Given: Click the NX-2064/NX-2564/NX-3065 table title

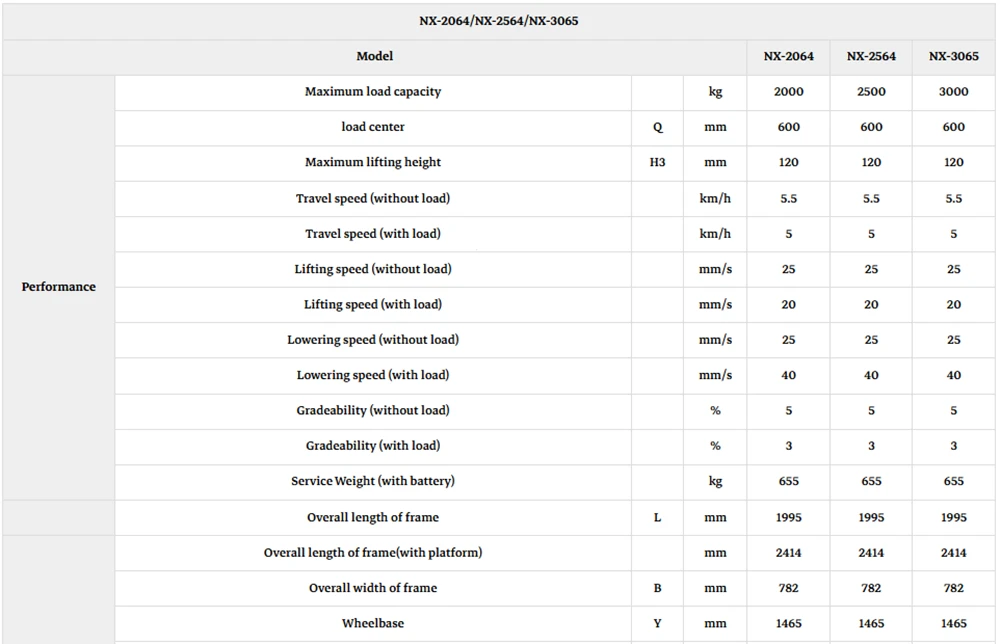Looking at the screenshot, I should 498,21.
